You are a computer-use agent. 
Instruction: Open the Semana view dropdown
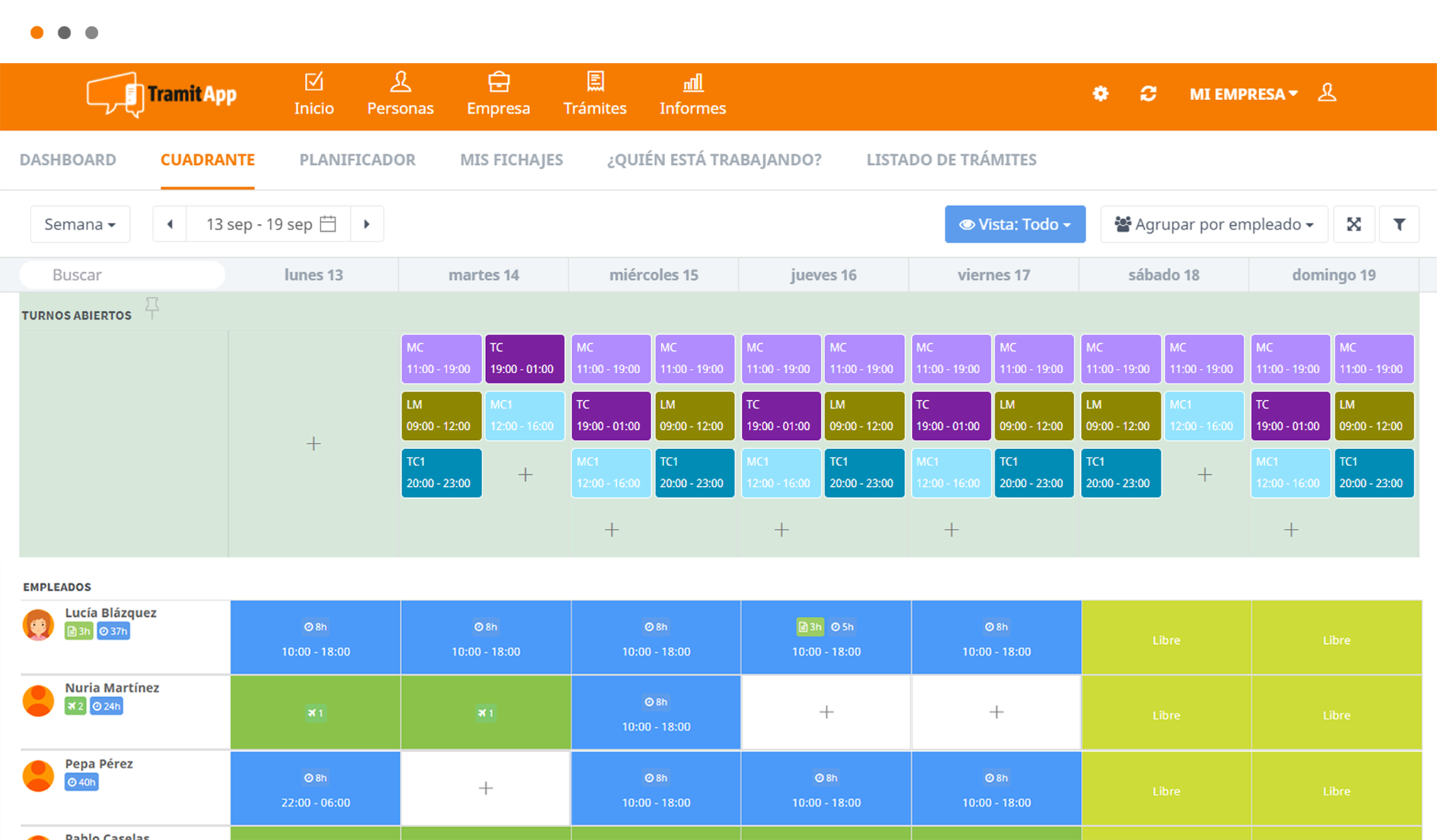(80, 225)
